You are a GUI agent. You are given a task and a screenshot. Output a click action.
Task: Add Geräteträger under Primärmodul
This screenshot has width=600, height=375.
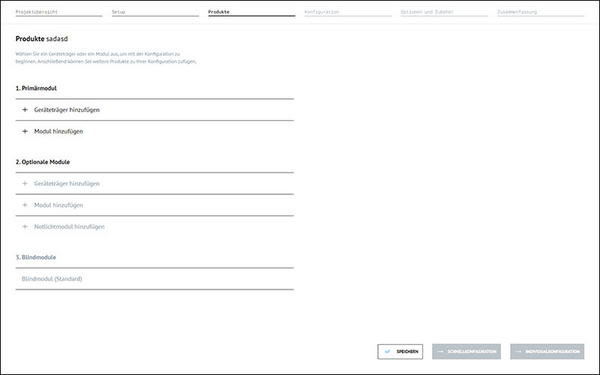point(155,110)
